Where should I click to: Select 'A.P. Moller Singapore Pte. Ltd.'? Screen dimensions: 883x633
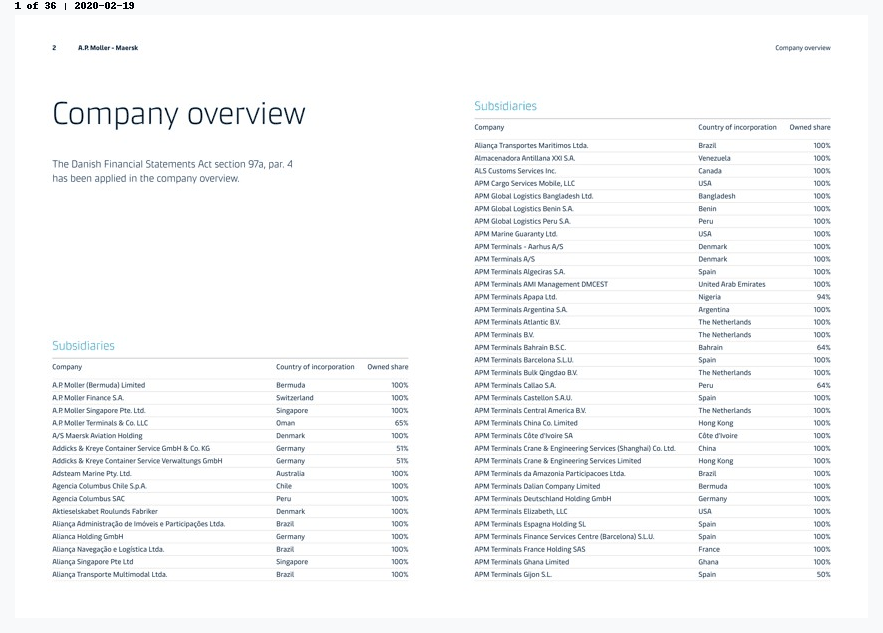pyautogui.click(x=99, y=411)
